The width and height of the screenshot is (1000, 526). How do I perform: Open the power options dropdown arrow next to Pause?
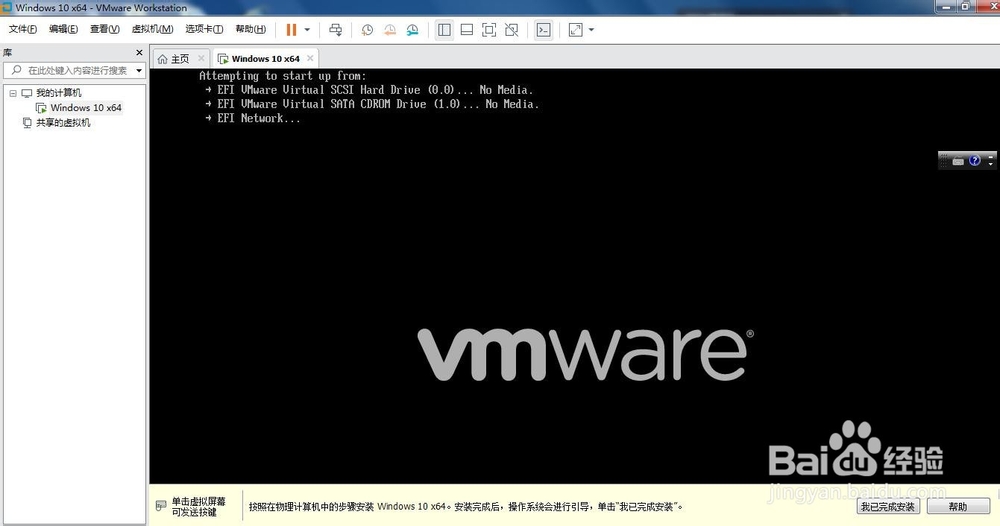(x=307, y=30)
